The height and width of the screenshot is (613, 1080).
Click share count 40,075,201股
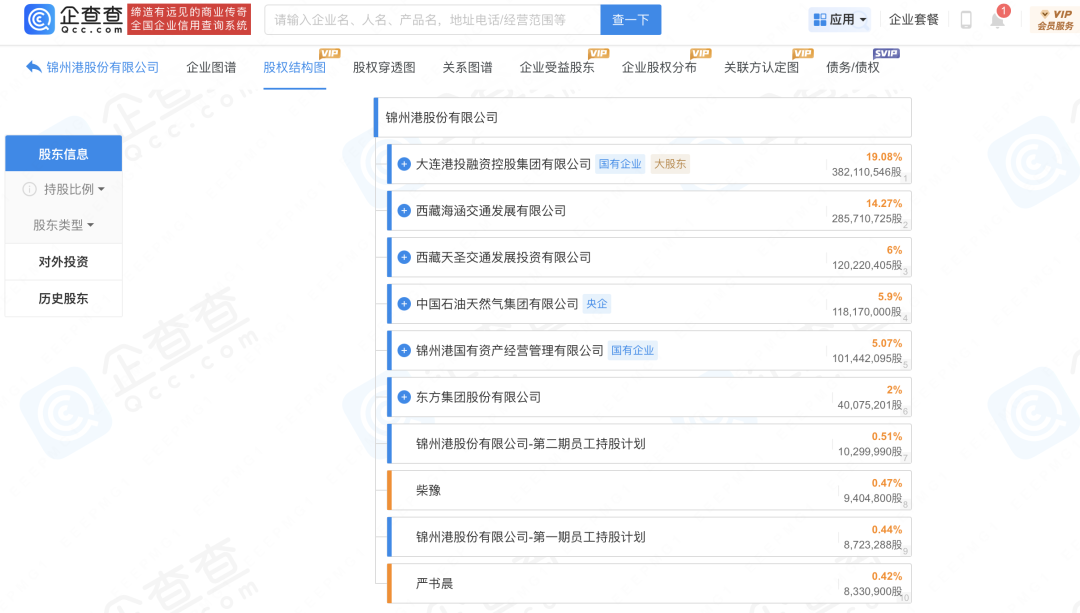pyautogui.click(x=869, y=405)
